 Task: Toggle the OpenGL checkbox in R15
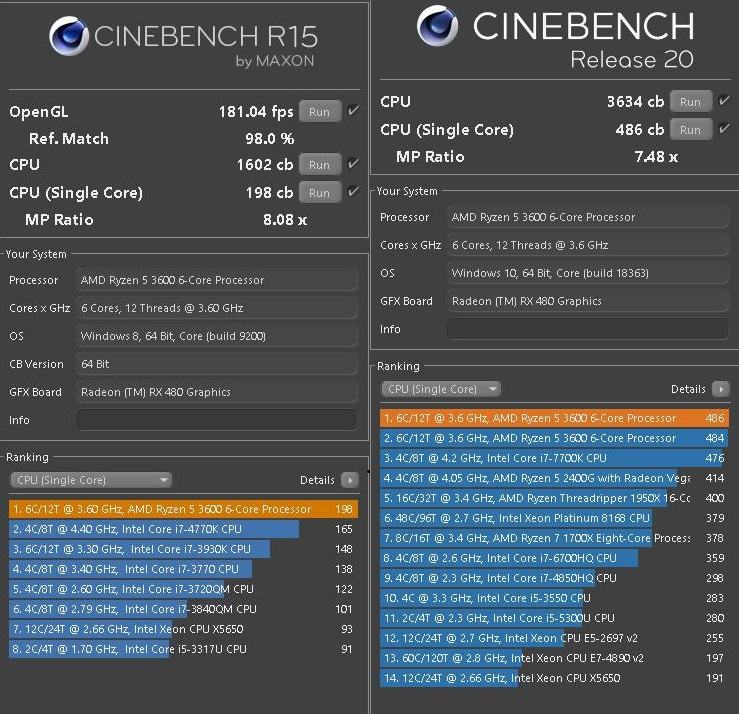pyautogui.click(x=353, y=111)
